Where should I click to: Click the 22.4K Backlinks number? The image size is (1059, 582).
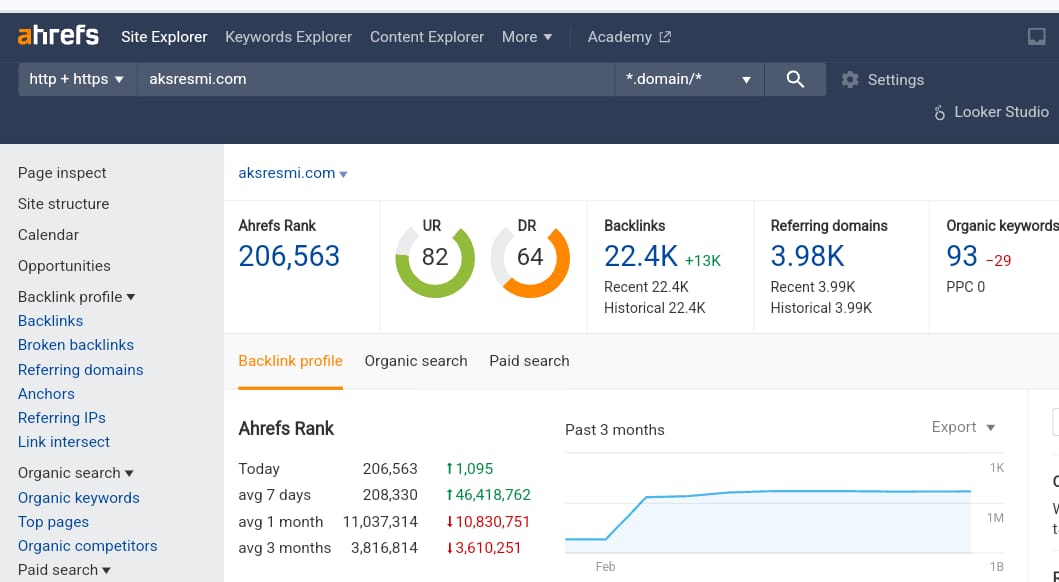[641, 257]
